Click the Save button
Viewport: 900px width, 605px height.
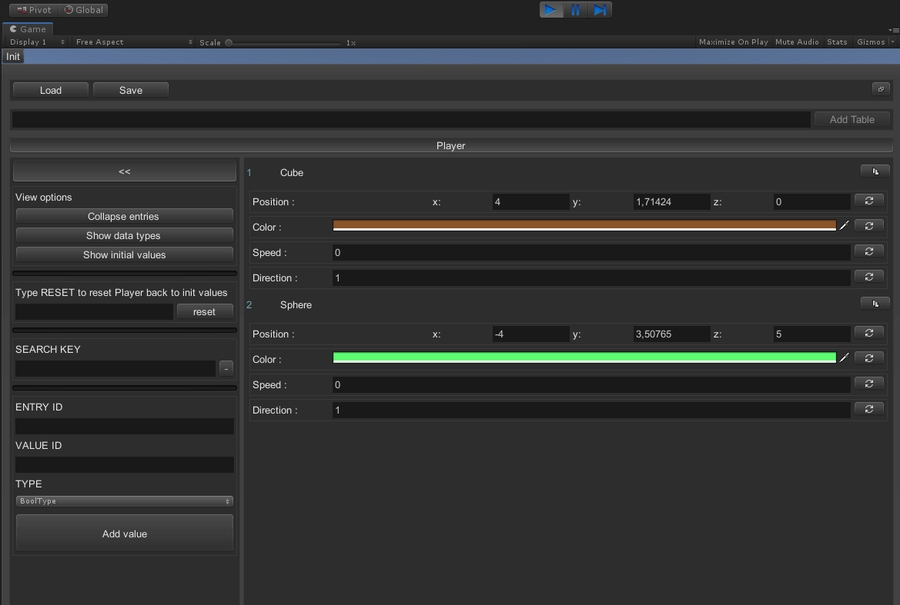click(x=130, y=89)
